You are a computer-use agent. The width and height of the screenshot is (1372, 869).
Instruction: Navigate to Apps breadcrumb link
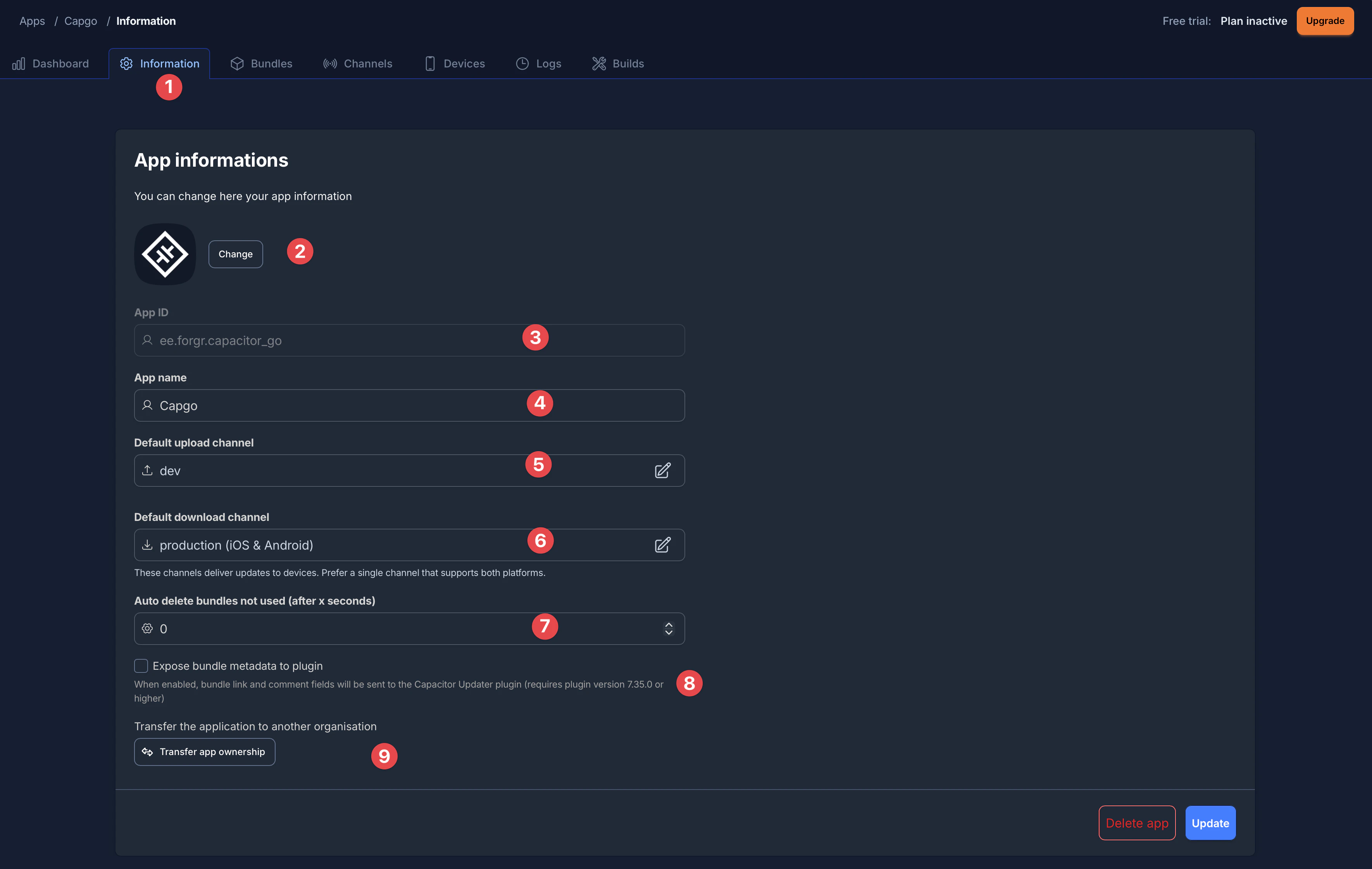click(31, 21)
